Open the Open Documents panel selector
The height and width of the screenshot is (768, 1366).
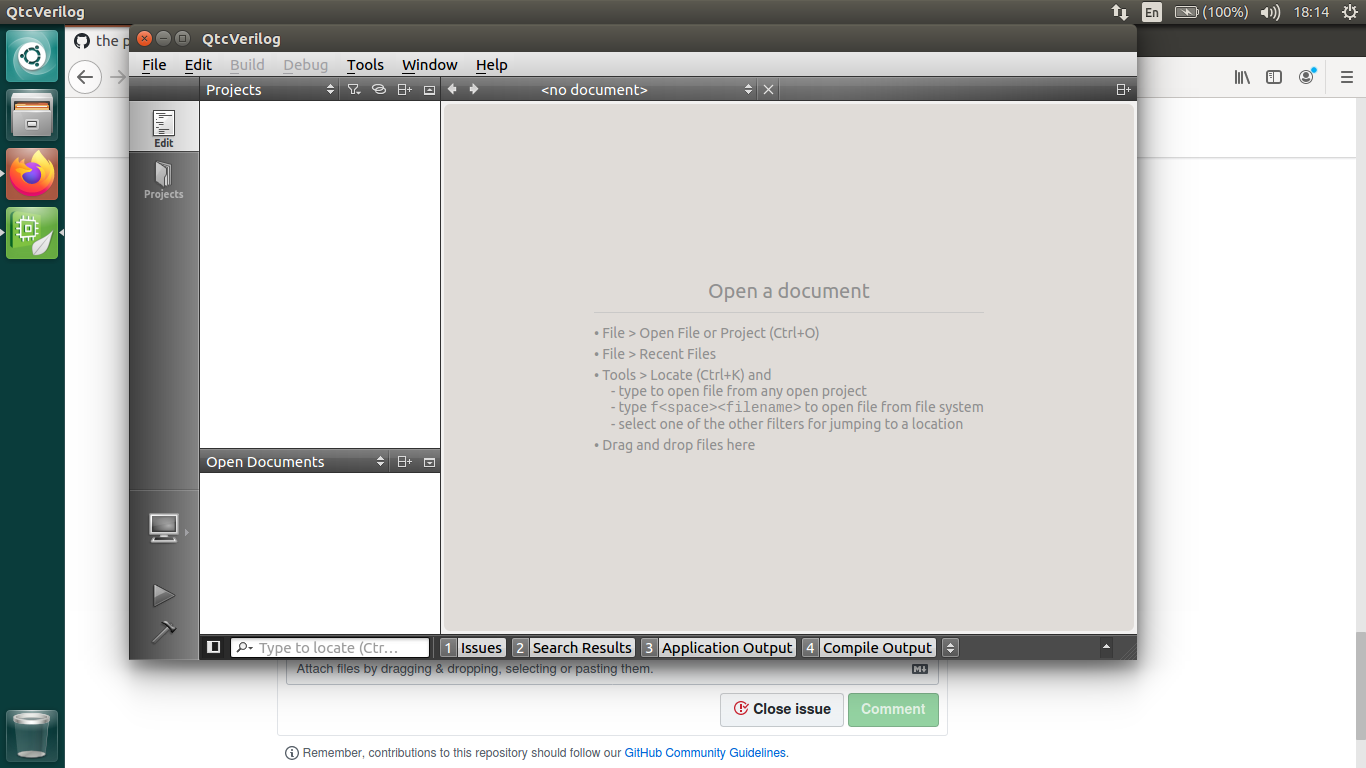pyautogui.click(x=380, y=461)
